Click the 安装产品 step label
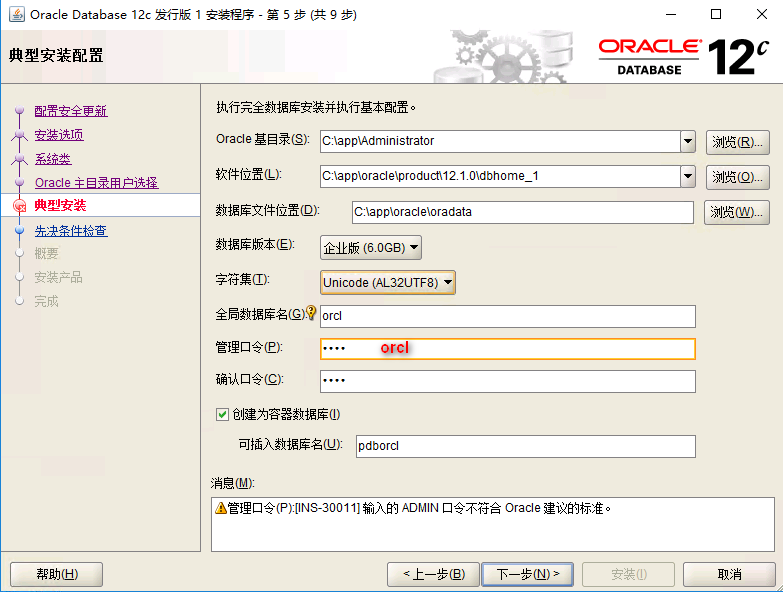 tap(58, 277)
